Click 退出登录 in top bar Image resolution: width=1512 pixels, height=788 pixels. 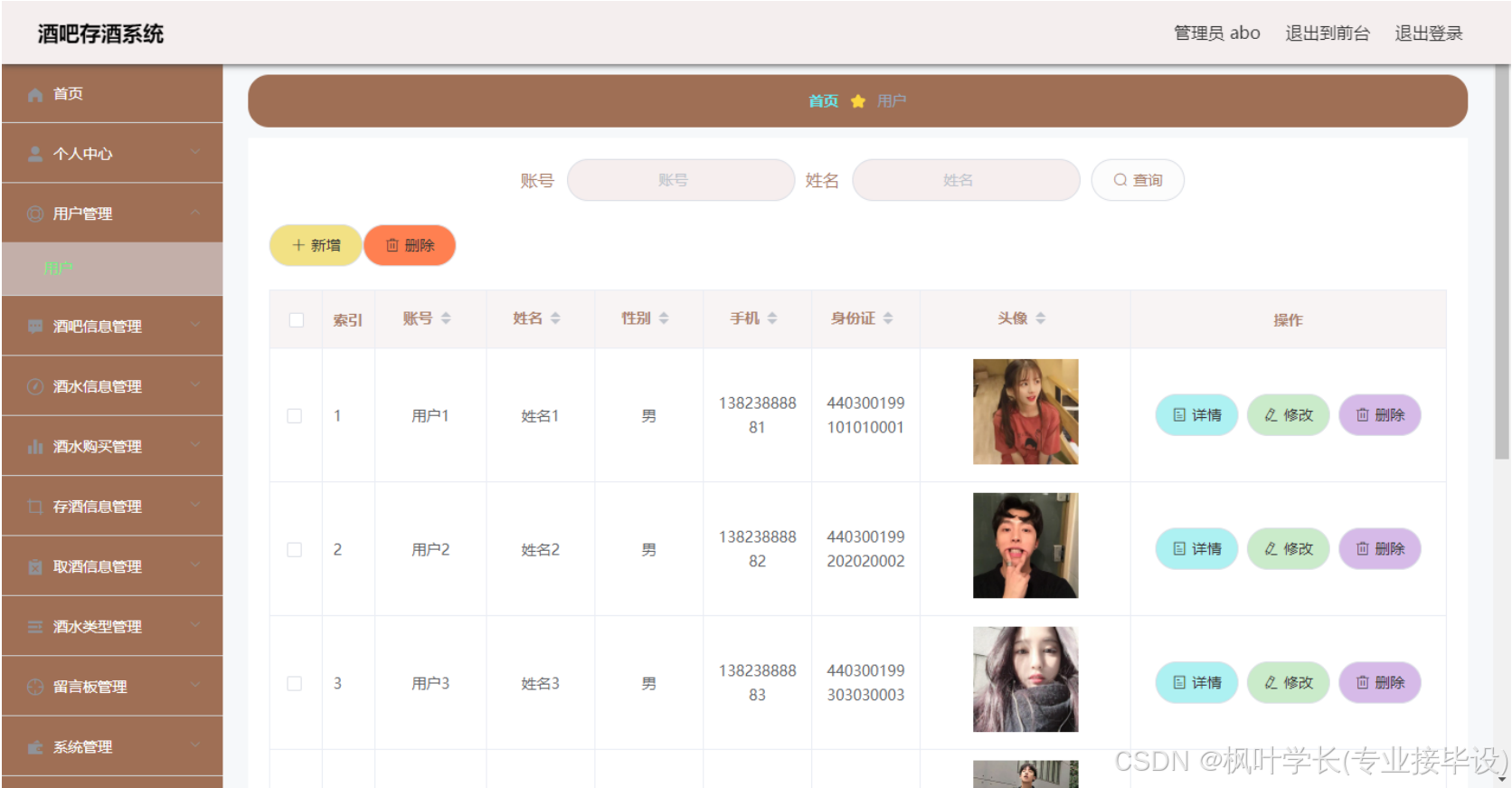point(1429,33)
